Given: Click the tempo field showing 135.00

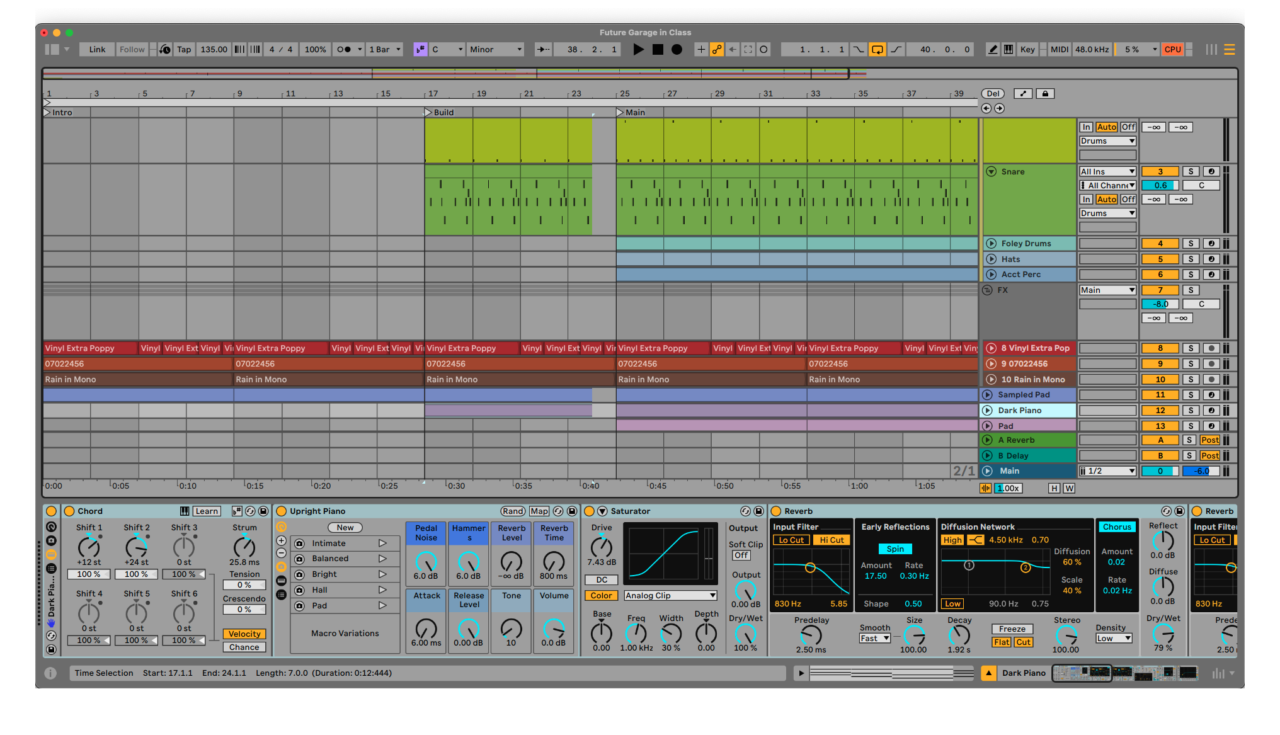Looking at the screenshot, I should 213,49.
